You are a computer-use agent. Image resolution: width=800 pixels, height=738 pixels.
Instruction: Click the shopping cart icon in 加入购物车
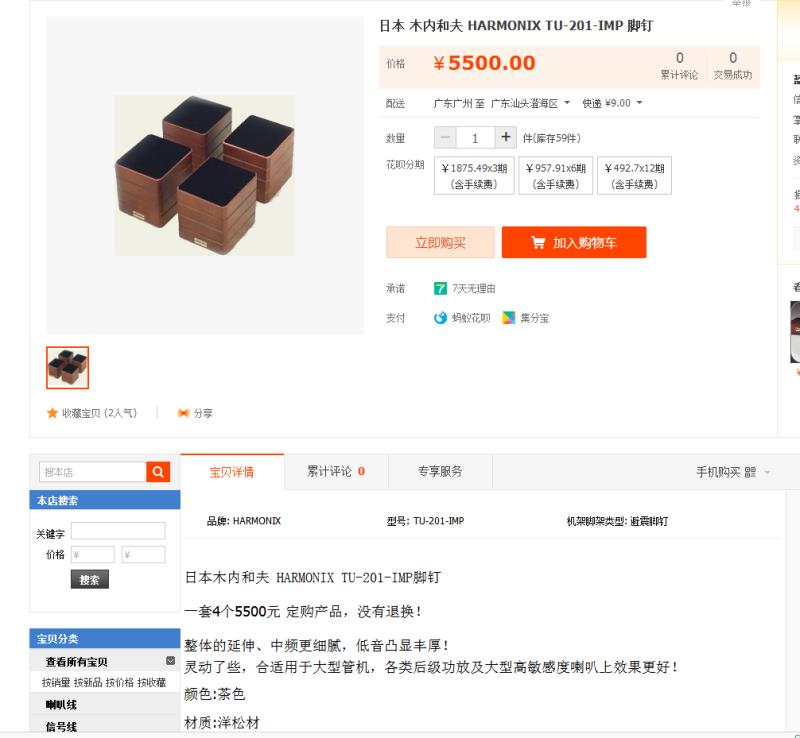click(538, 242)
